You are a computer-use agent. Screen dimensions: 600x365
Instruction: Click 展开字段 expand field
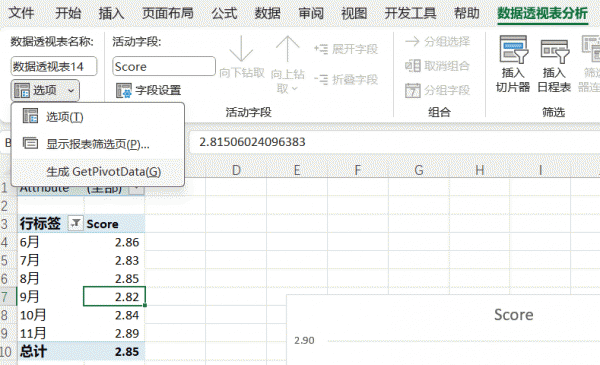346,49
